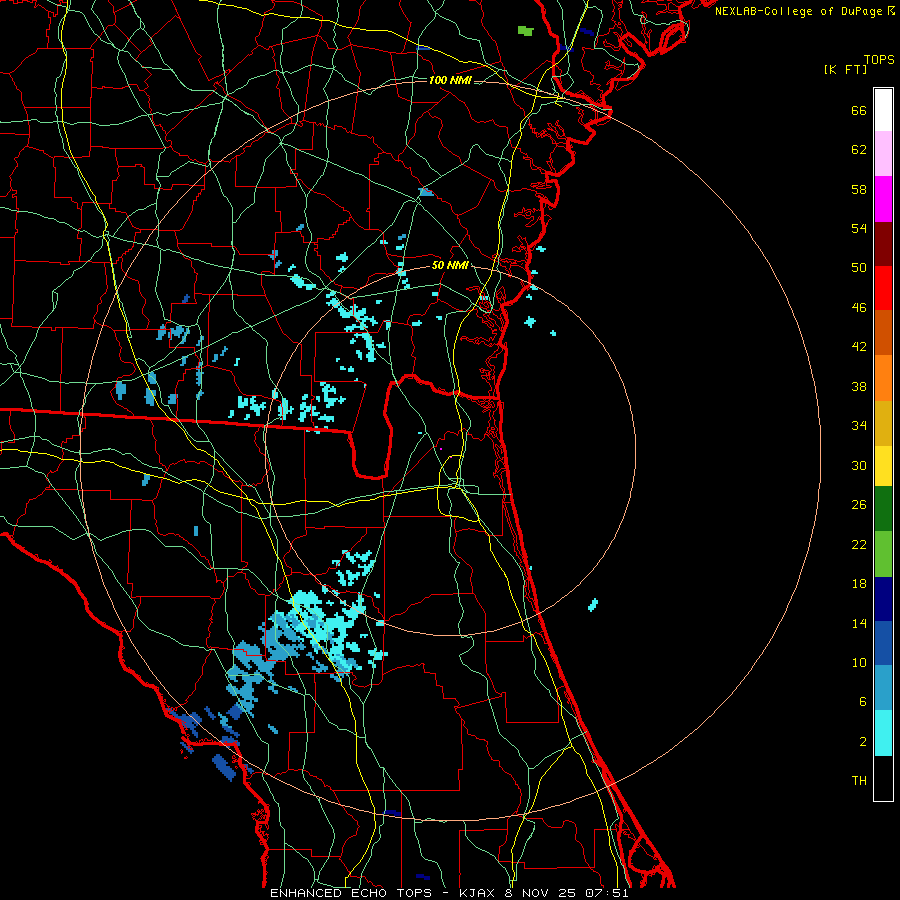The height and width of the screenshot is (900, 900).
Task: Click the 26 legend value
Action: [859, 505]
